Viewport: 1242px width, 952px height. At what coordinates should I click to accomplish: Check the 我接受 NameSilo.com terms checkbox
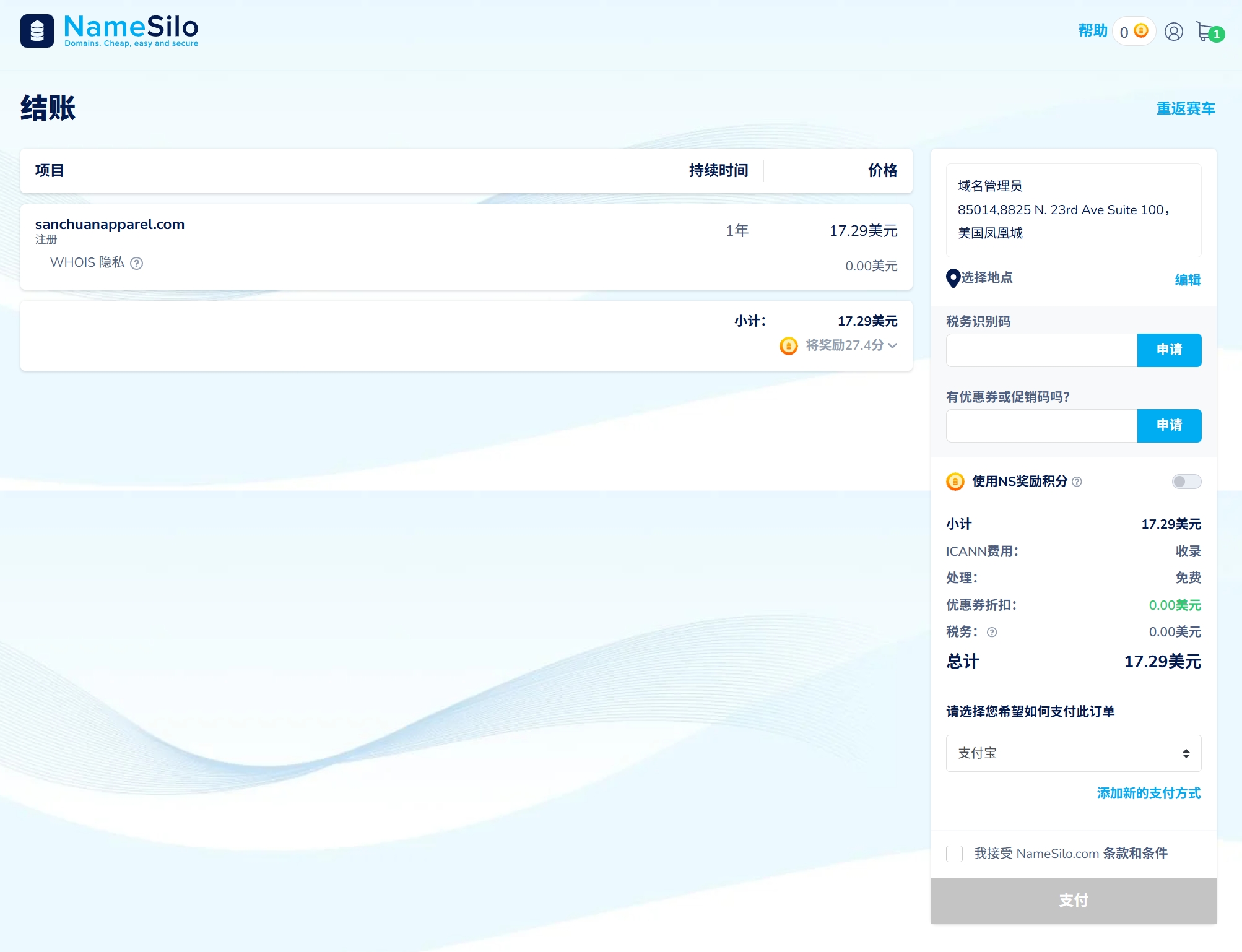coord(954,854)
